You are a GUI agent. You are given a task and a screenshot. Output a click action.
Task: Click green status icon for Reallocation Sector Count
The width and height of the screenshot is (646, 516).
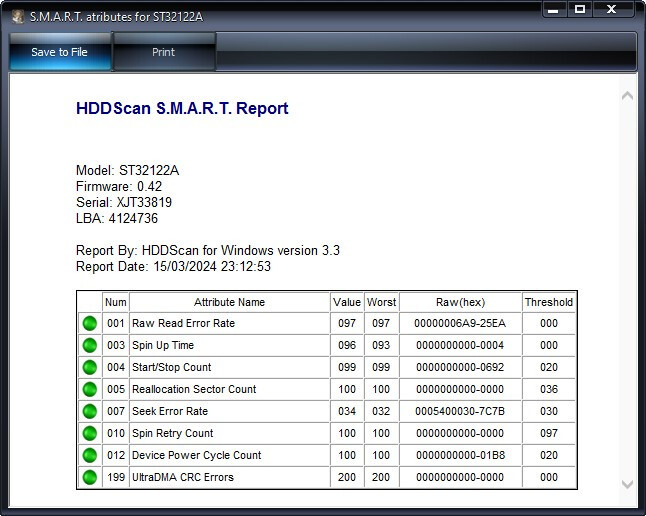(x=90, y=389)
